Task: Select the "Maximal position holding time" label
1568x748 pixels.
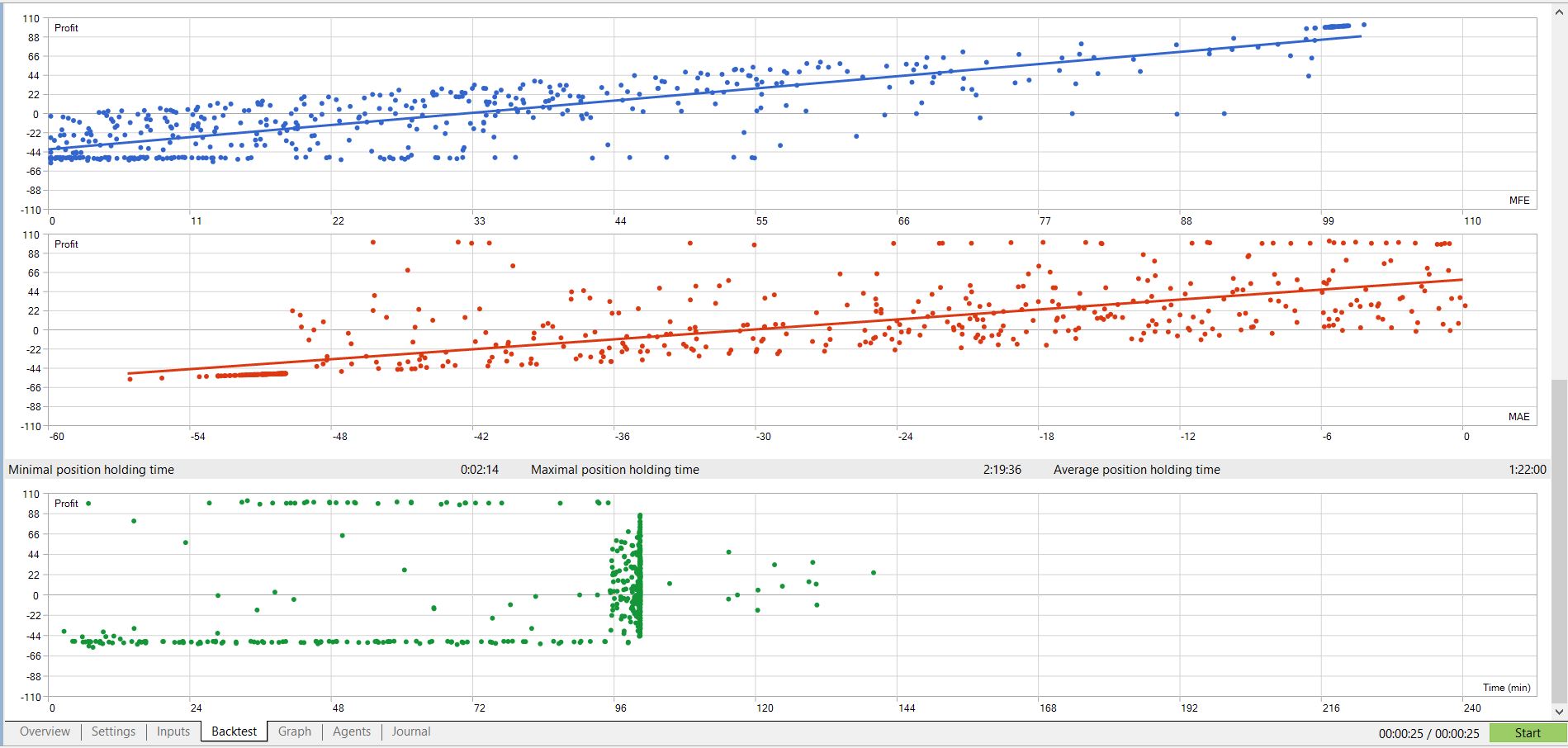Action: tap(615, 470)
